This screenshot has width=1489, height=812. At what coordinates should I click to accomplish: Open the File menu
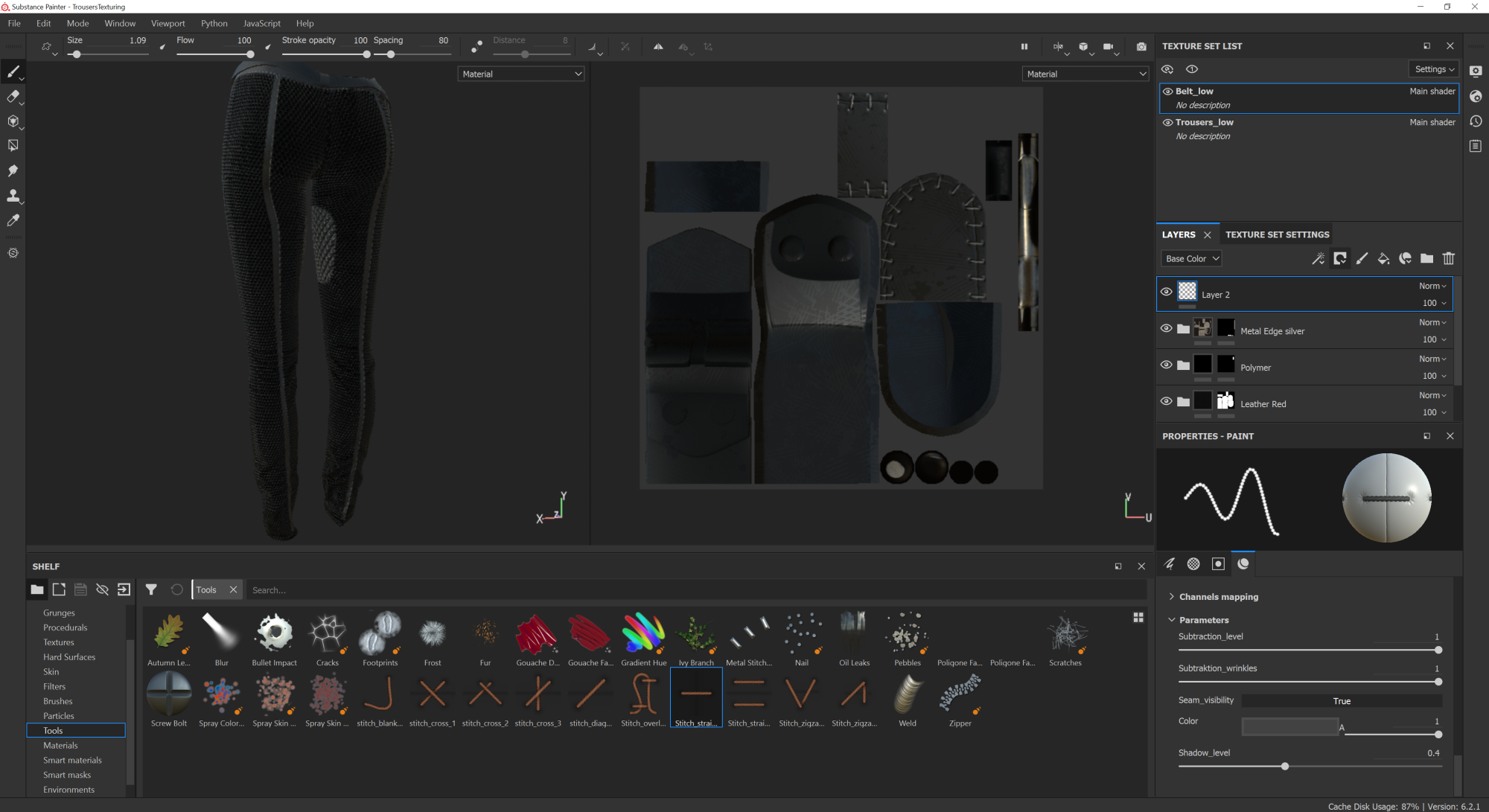(x=14, y=23)
